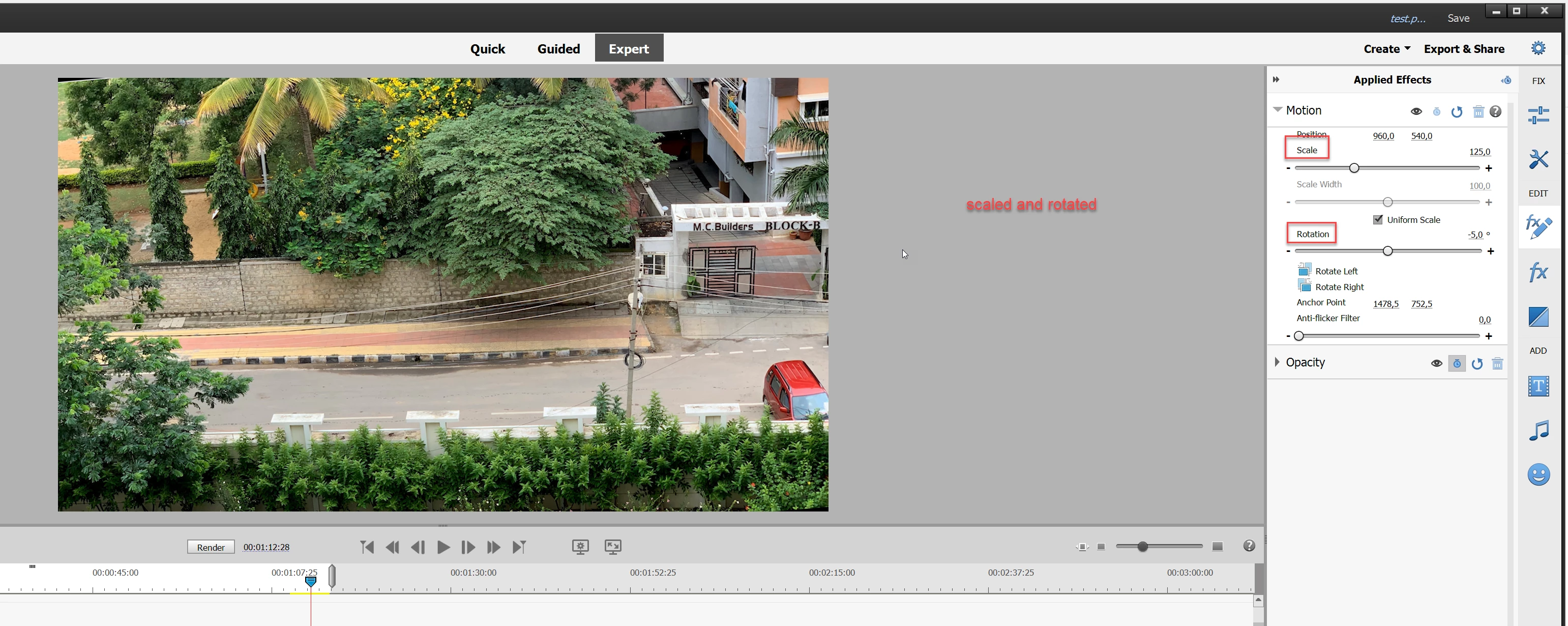This screenshot has height=626, width=1568.
Task: Click the Rotation slider handle
Action: pyautogui.click(x=1388, y=251)
